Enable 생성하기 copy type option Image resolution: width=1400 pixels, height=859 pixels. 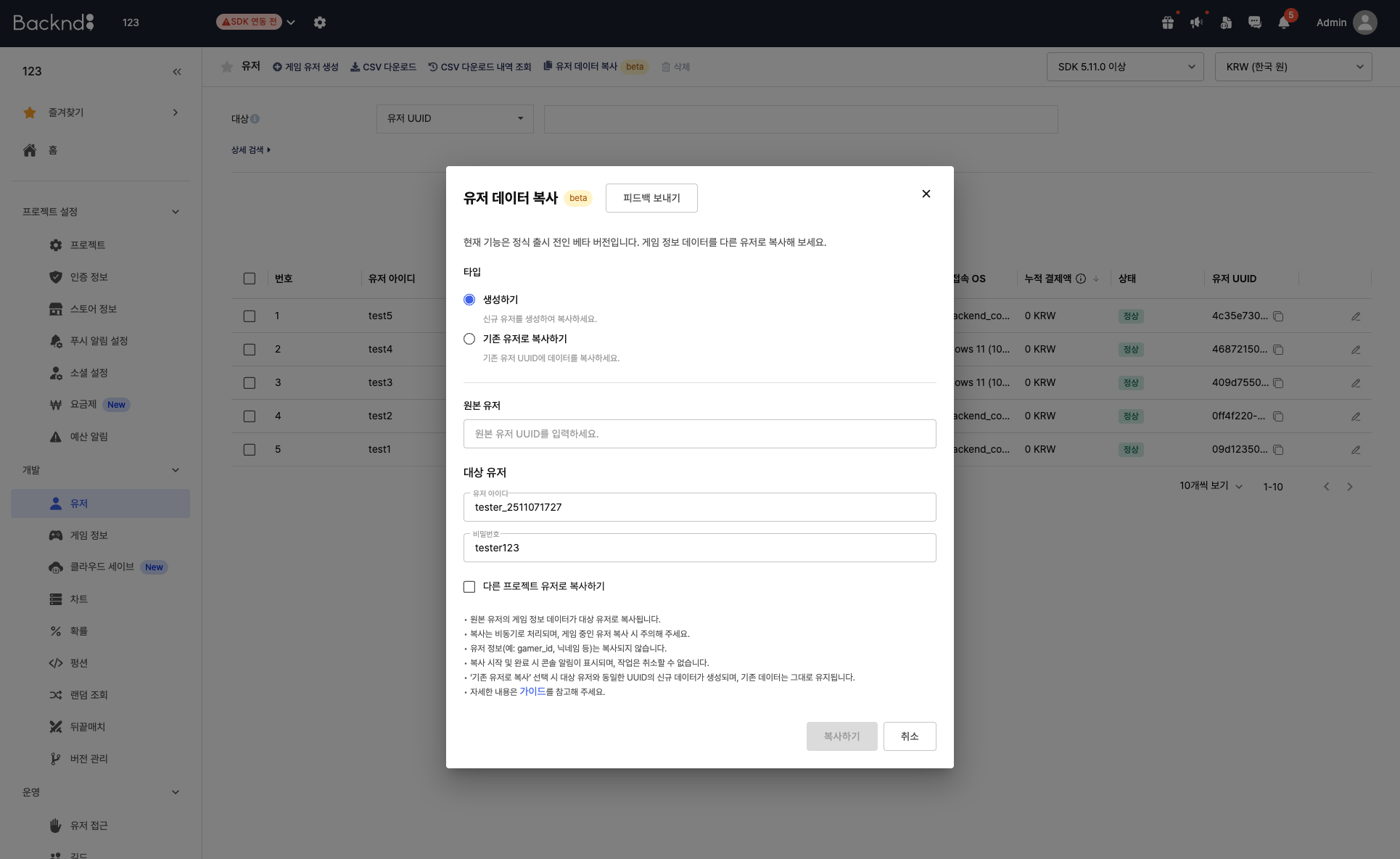(469, 299)
